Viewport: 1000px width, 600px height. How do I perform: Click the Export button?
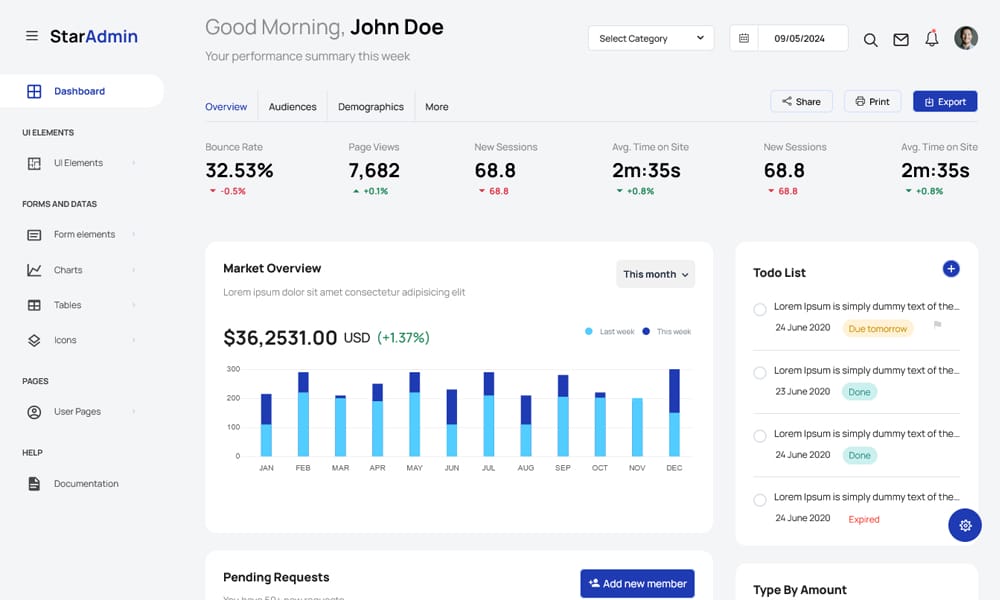[x=945, y=102]
